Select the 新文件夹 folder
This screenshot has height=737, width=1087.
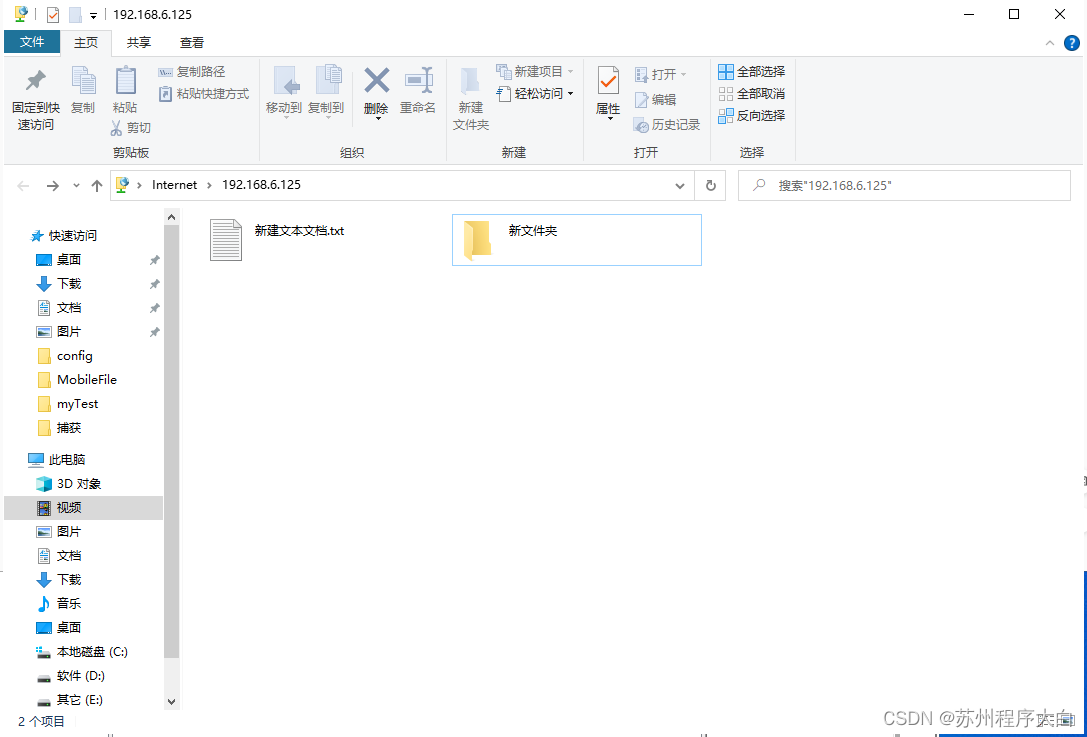pyautogui.click(x=577, y=239)
